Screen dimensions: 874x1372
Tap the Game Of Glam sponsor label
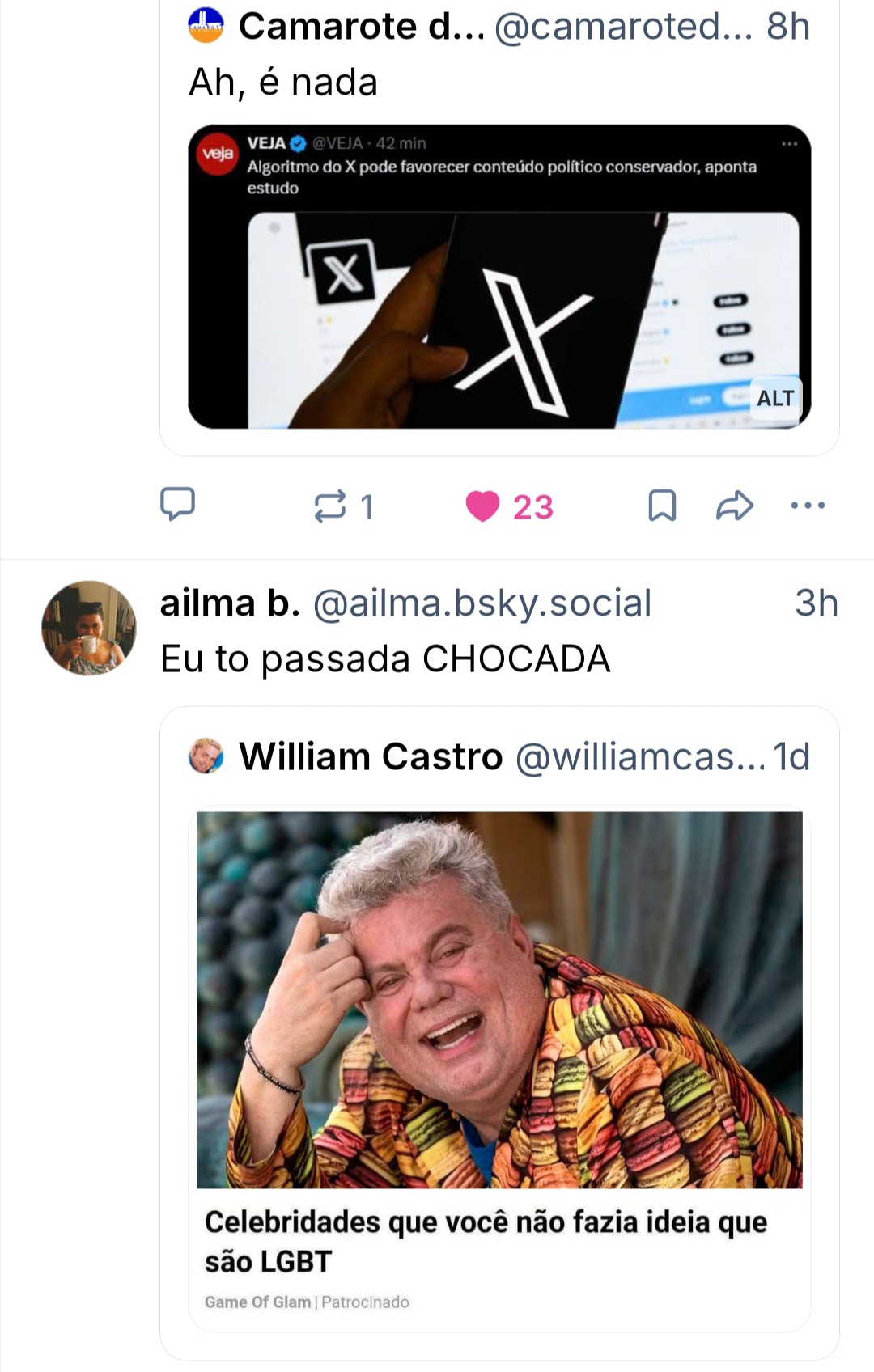tap(257, 1302)
